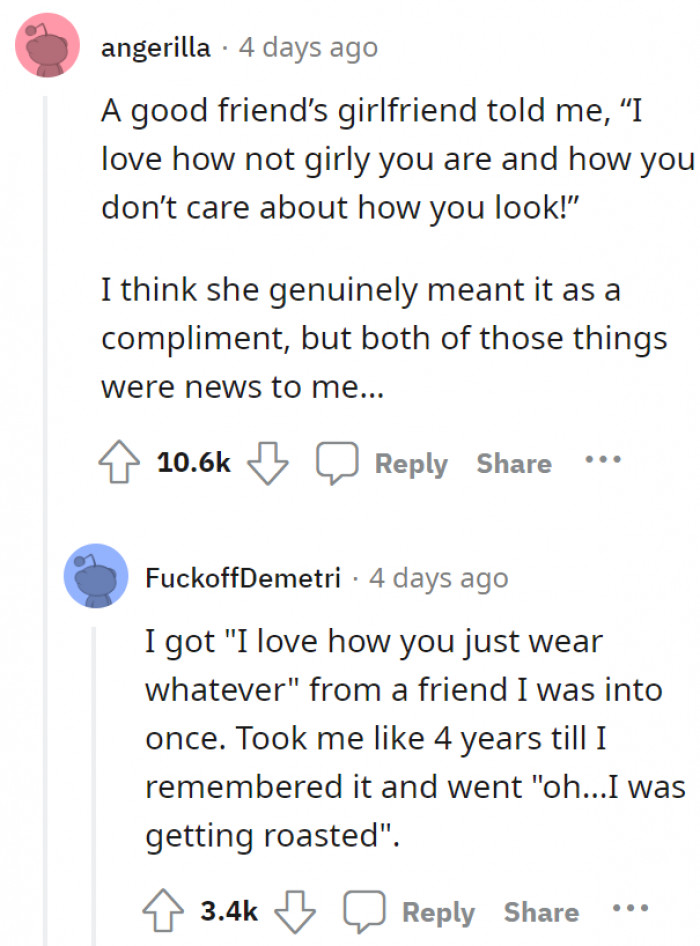Click the 4 days ago timestamp on FuckoffDemetri's reply
This screenshot has width=700, height=946.
[x=438, y=578]
